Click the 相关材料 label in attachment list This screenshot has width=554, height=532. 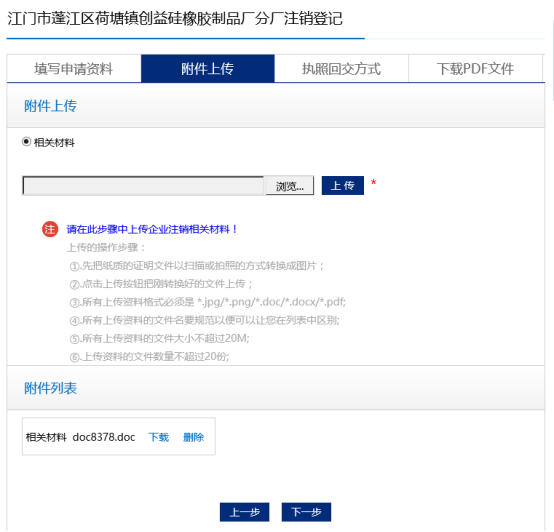point(46,437)
